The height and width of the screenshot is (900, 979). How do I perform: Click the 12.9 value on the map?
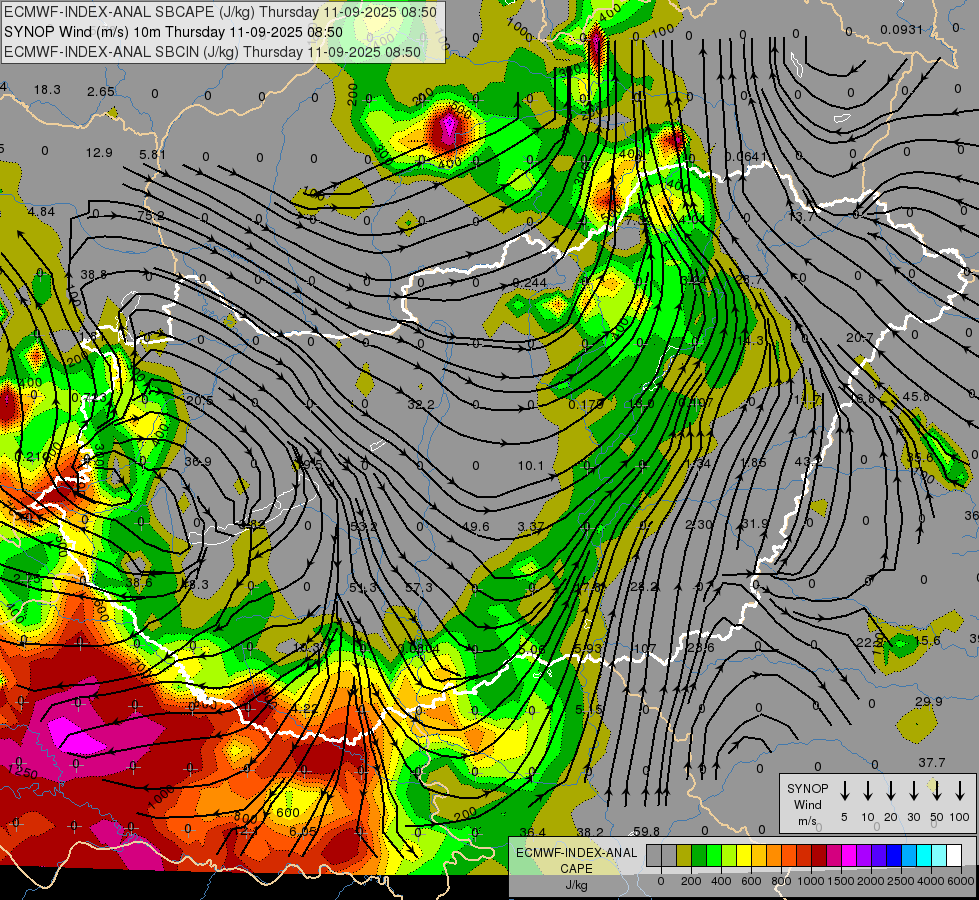pyautogui.click(x=99, y=152)
